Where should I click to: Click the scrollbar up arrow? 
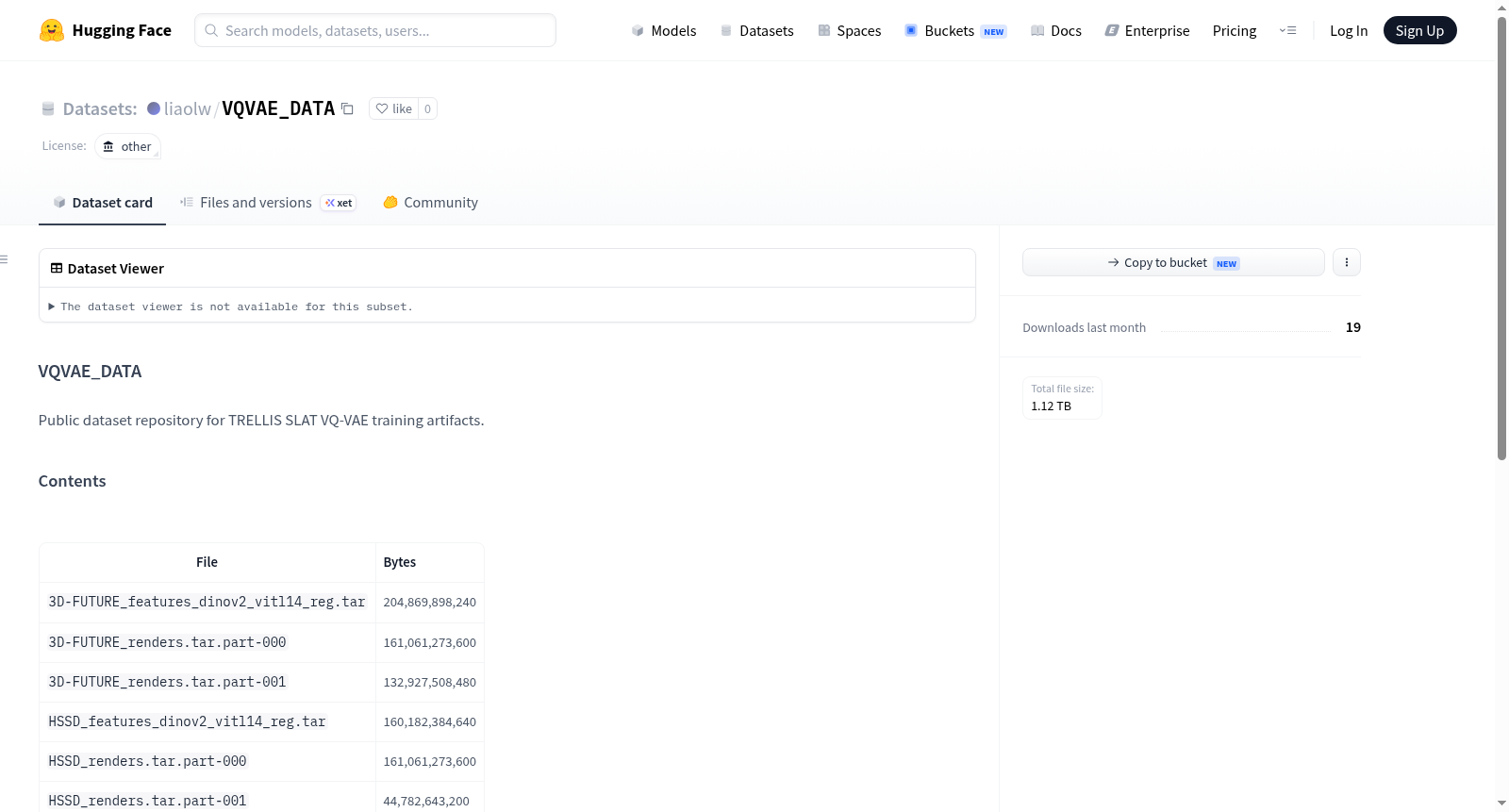pos(1502,7)
